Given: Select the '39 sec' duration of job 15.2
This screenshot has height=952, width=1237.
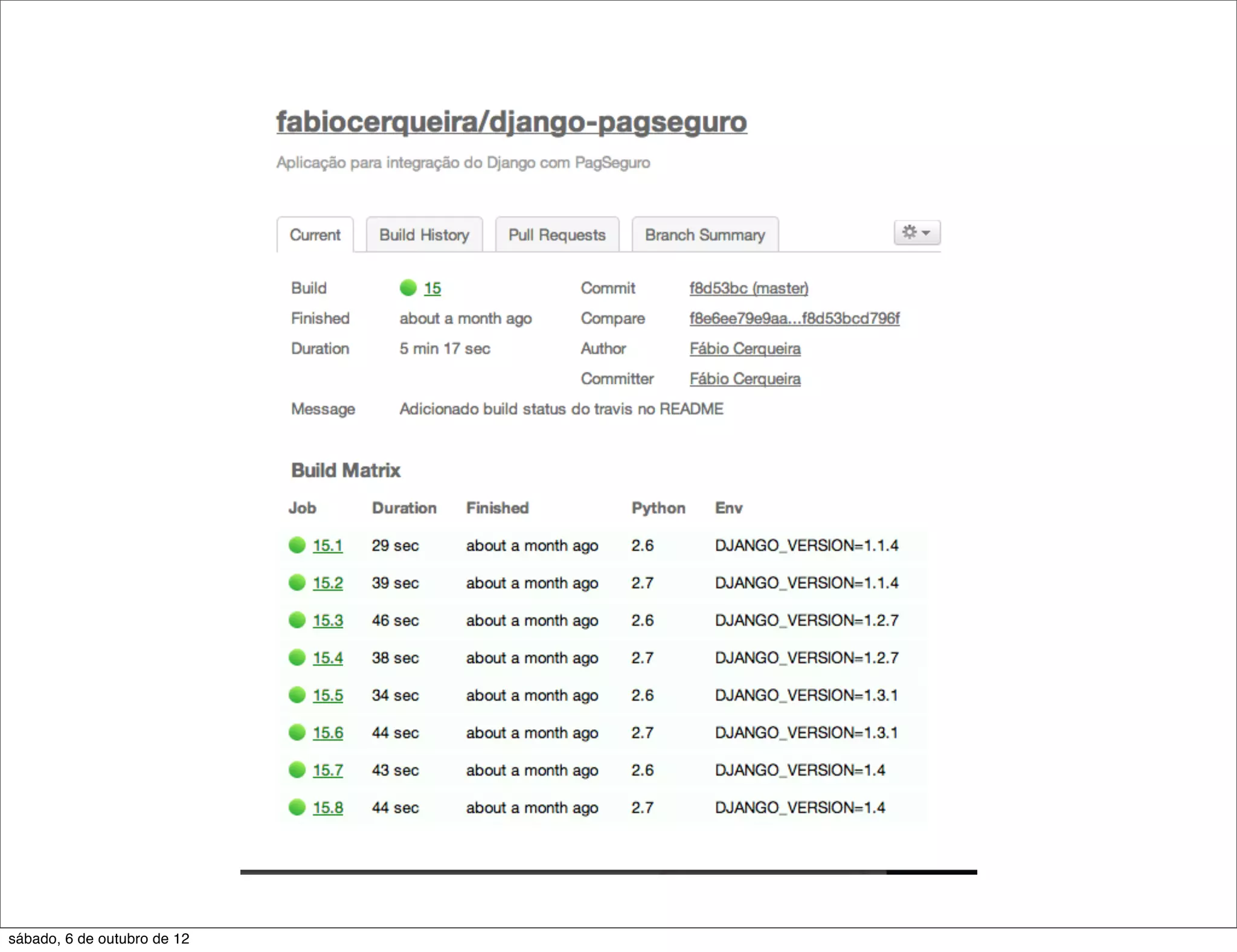Looking at the screenshot, I should [x=396, y=583].
